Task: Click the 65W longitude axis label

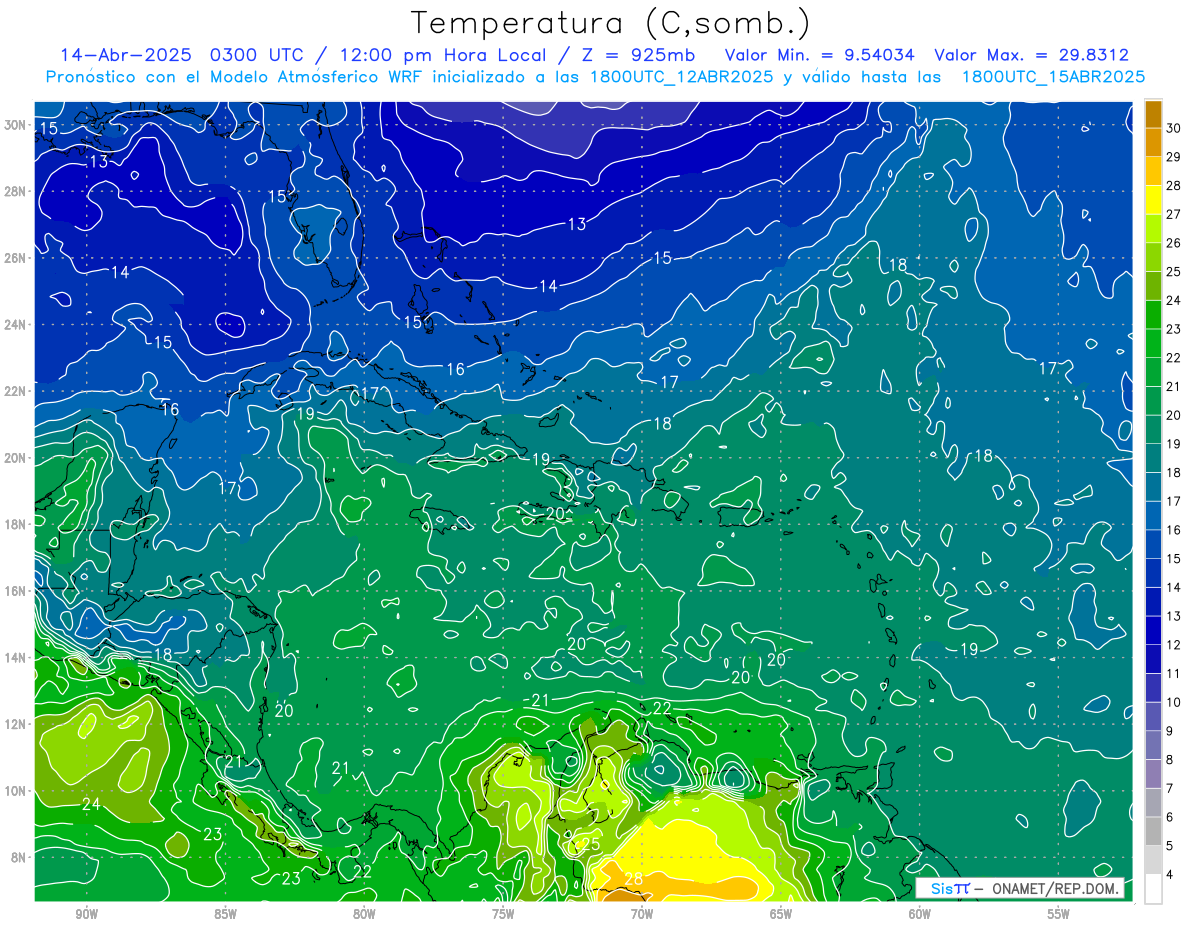Action: point(781,914)
